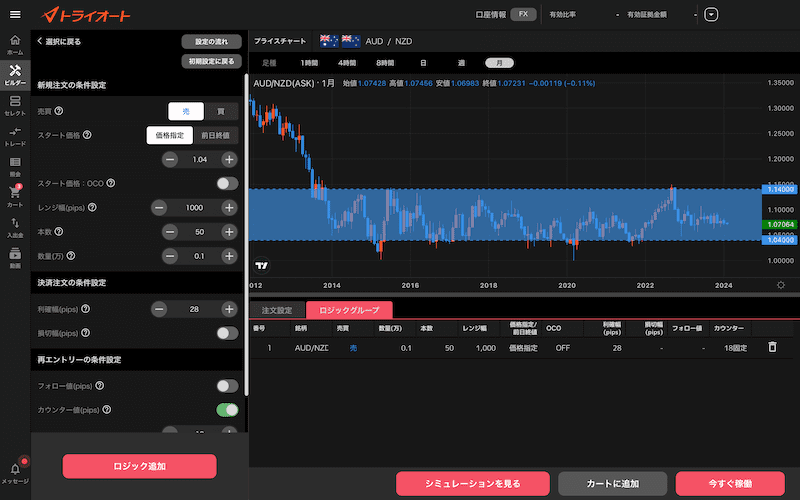Image resolution: width=800 pixels, height=500 pixels.
Task: Decrease quantity 0.1
Action: [x=170, y=256]
